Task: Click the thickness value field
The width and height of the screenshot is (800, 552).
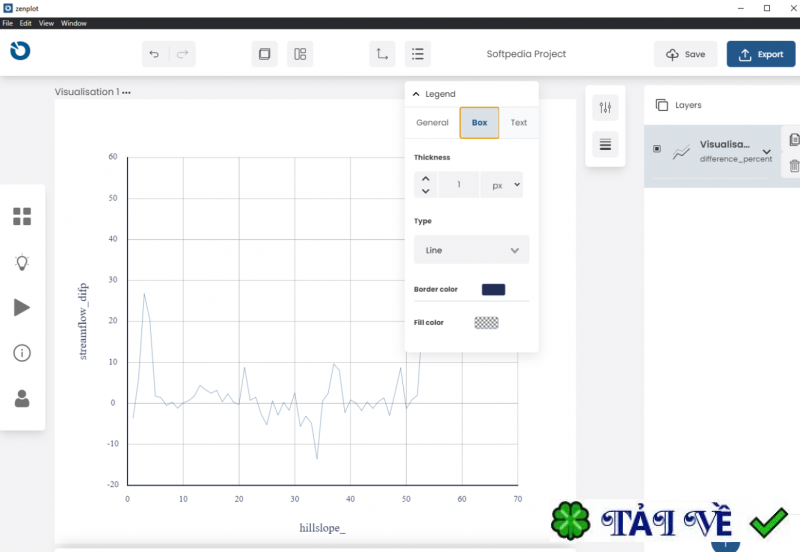Action: pos(459,185)
